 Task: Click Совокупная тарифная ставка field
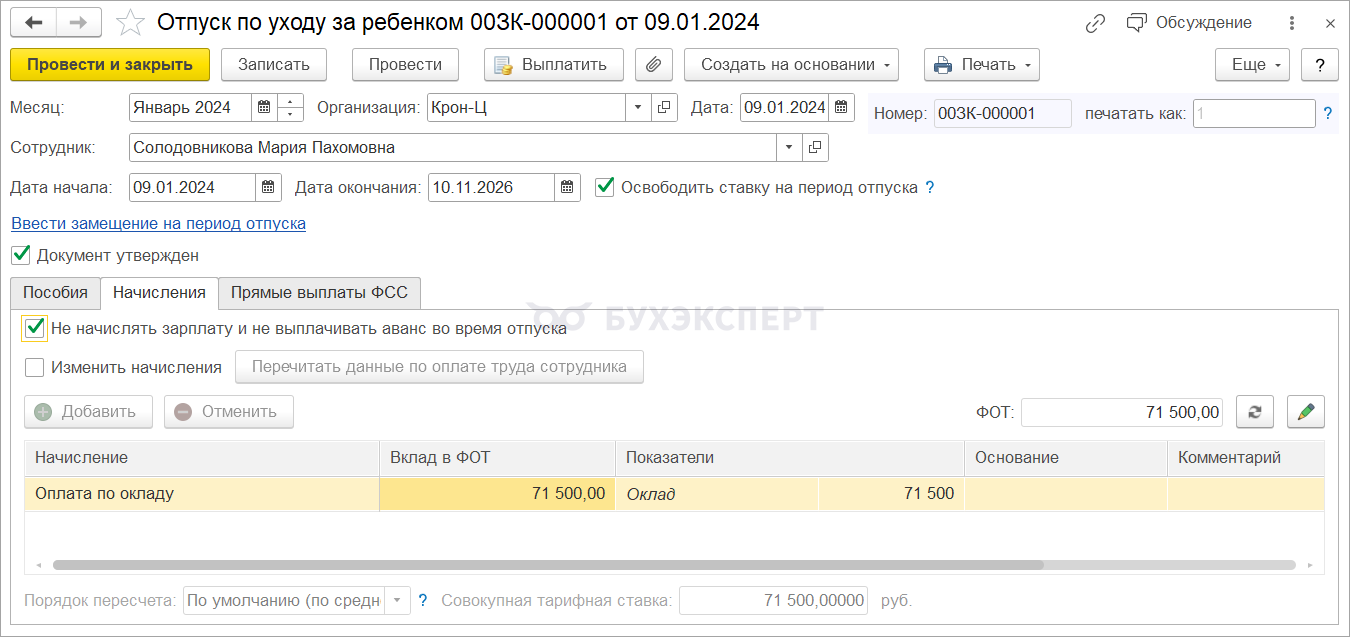point(774,601)
